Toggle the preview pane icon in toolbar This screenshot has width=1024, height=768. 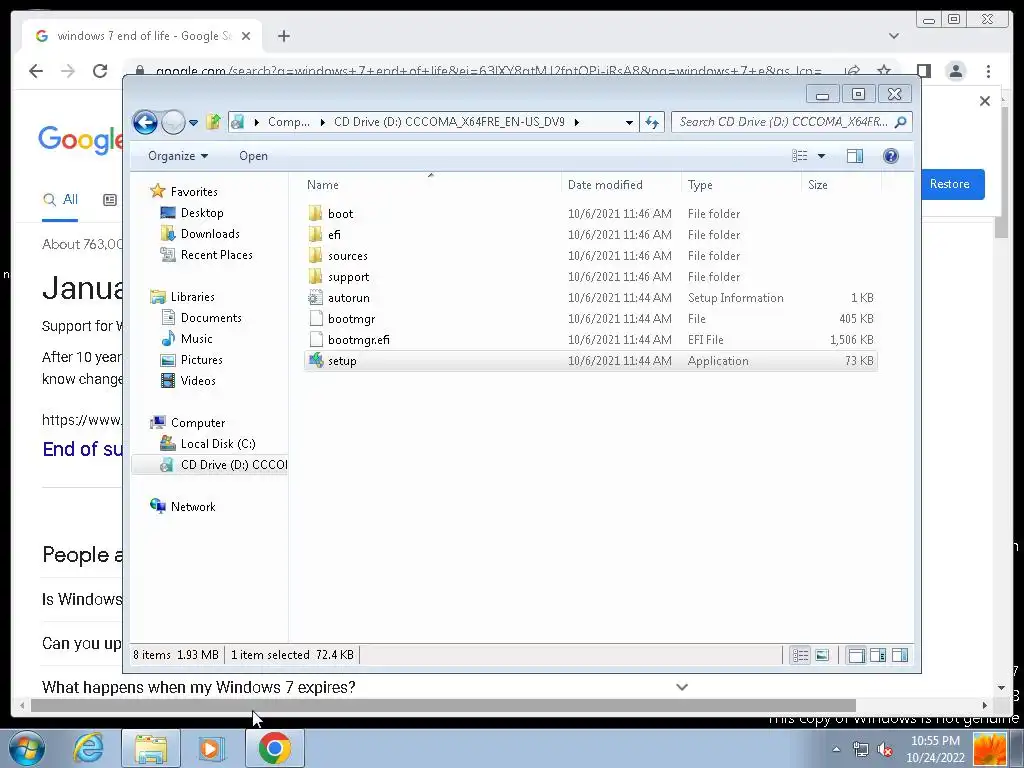855,155
